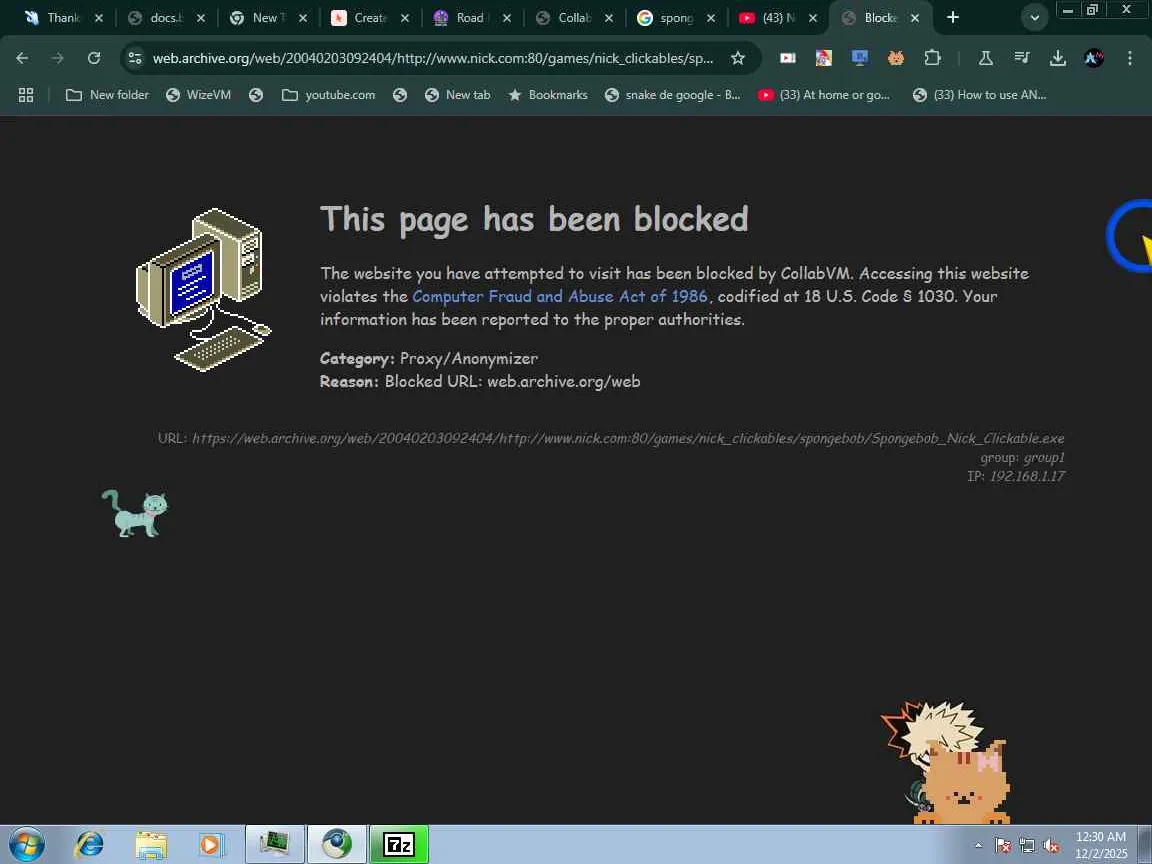Close the Road tab
1152x864 pixels.
(506, 18)
